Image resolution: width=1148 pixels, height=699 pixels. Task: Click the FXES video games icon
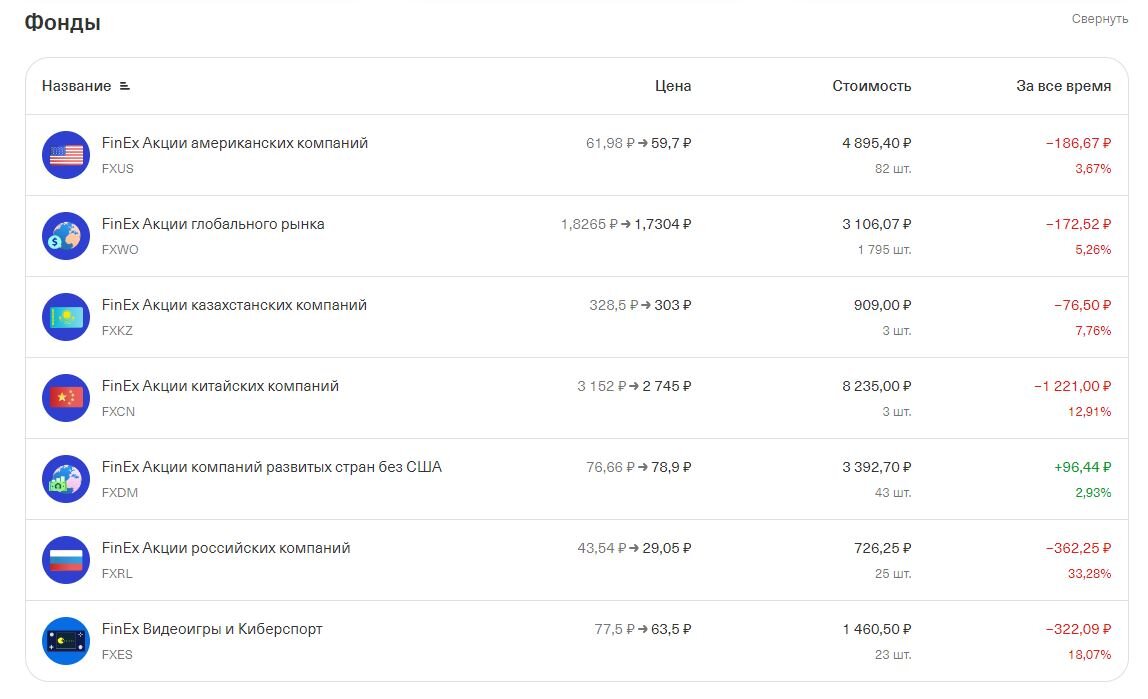[66, 641]
